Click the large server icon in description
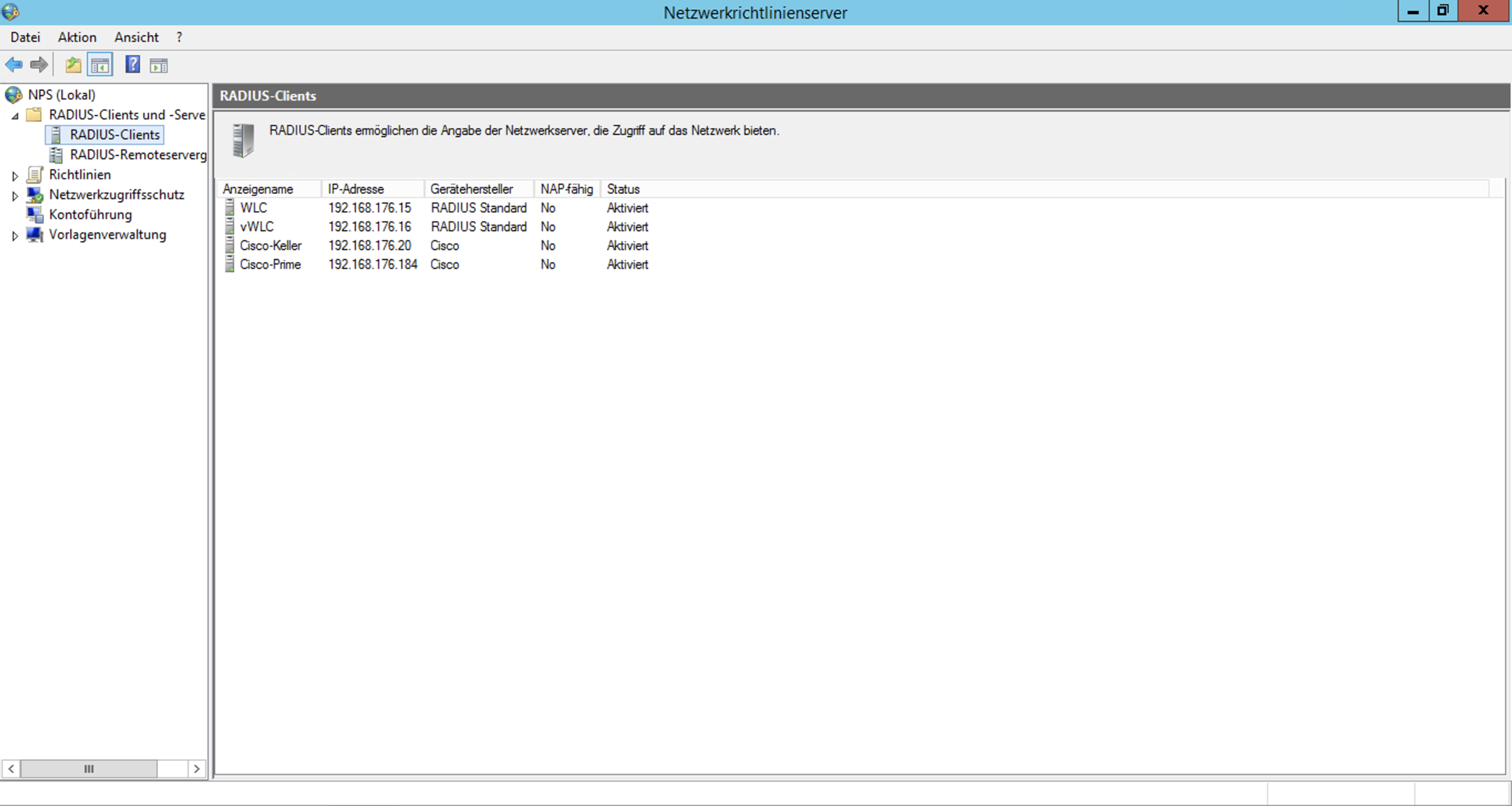This screenshot has width=1512, height=806. tap(243, 140)
